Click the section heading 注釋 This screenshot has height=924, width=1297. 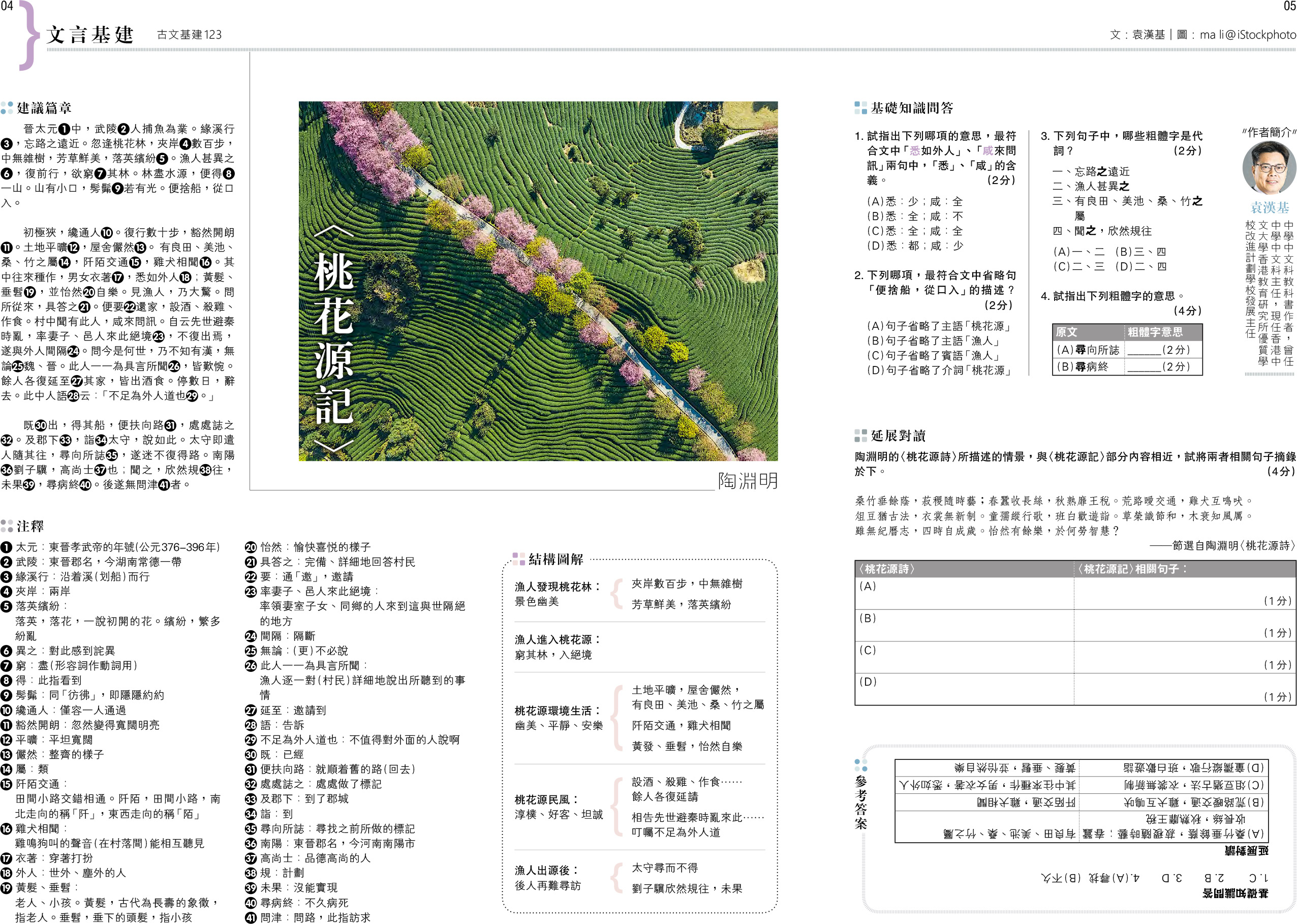[29, 526]
